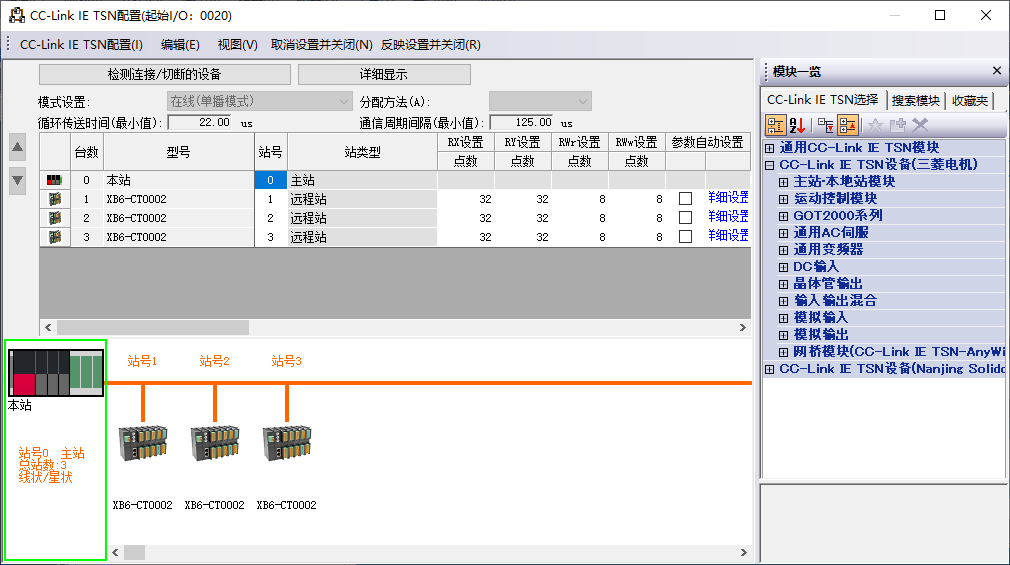Check parameter auto-setting box for station 3
This screenshot has width=1010, height=565.
pyautogui.click(x=685, y=237)
